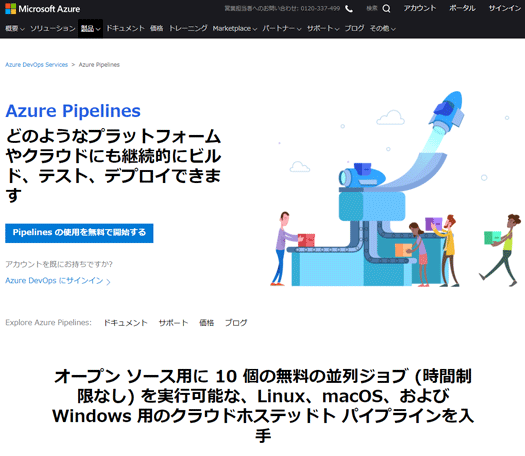Click the phone icon beside the sales number
This screenshot has width=525, height=456.
pyautogui.click(x=349, y=9)
